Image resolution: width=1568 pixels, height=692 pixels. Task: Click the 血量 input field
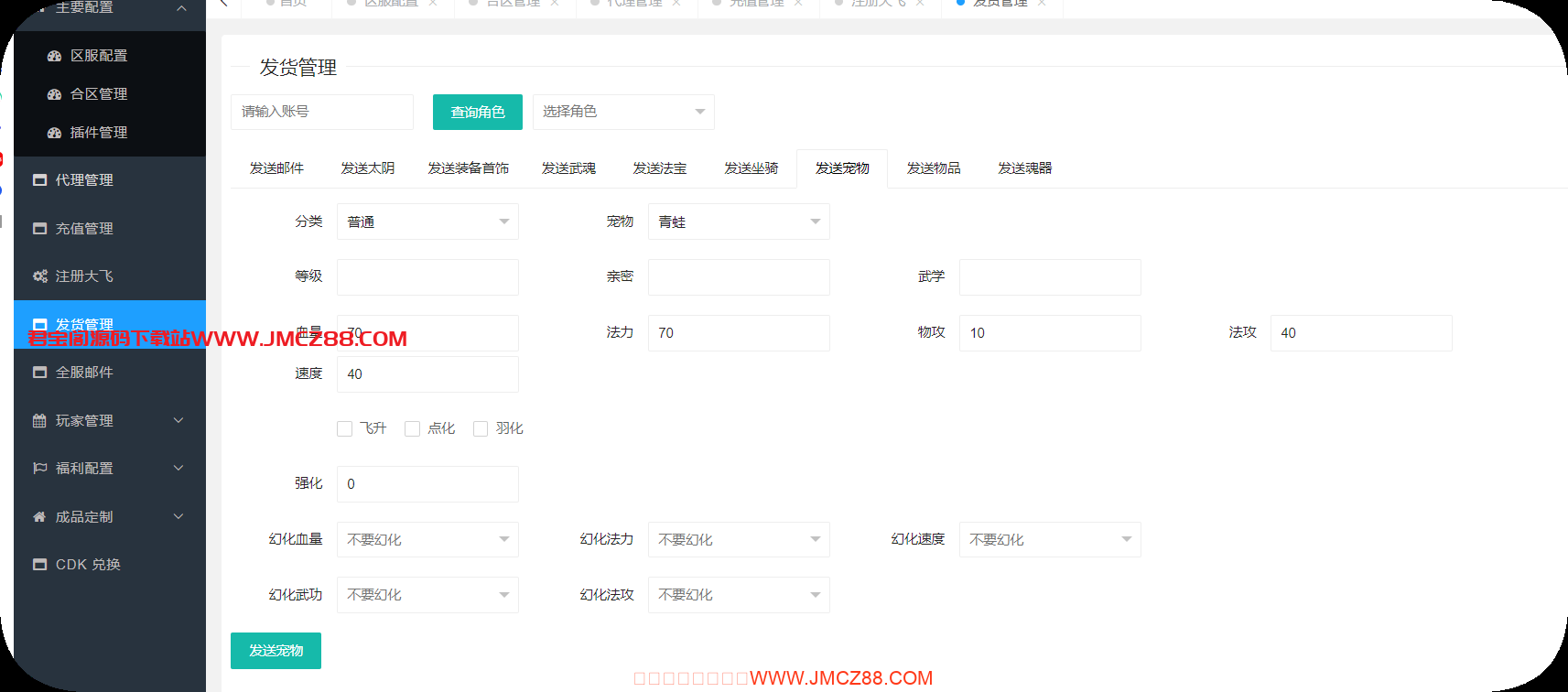click(427, 333)
